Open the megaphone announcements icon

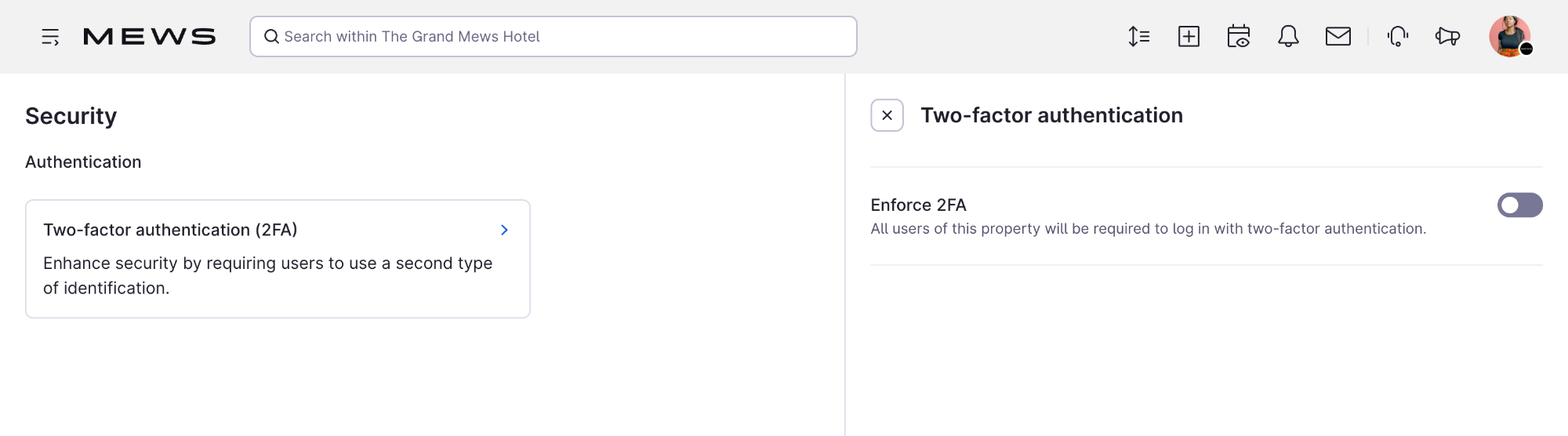[x=1447, y=37]
